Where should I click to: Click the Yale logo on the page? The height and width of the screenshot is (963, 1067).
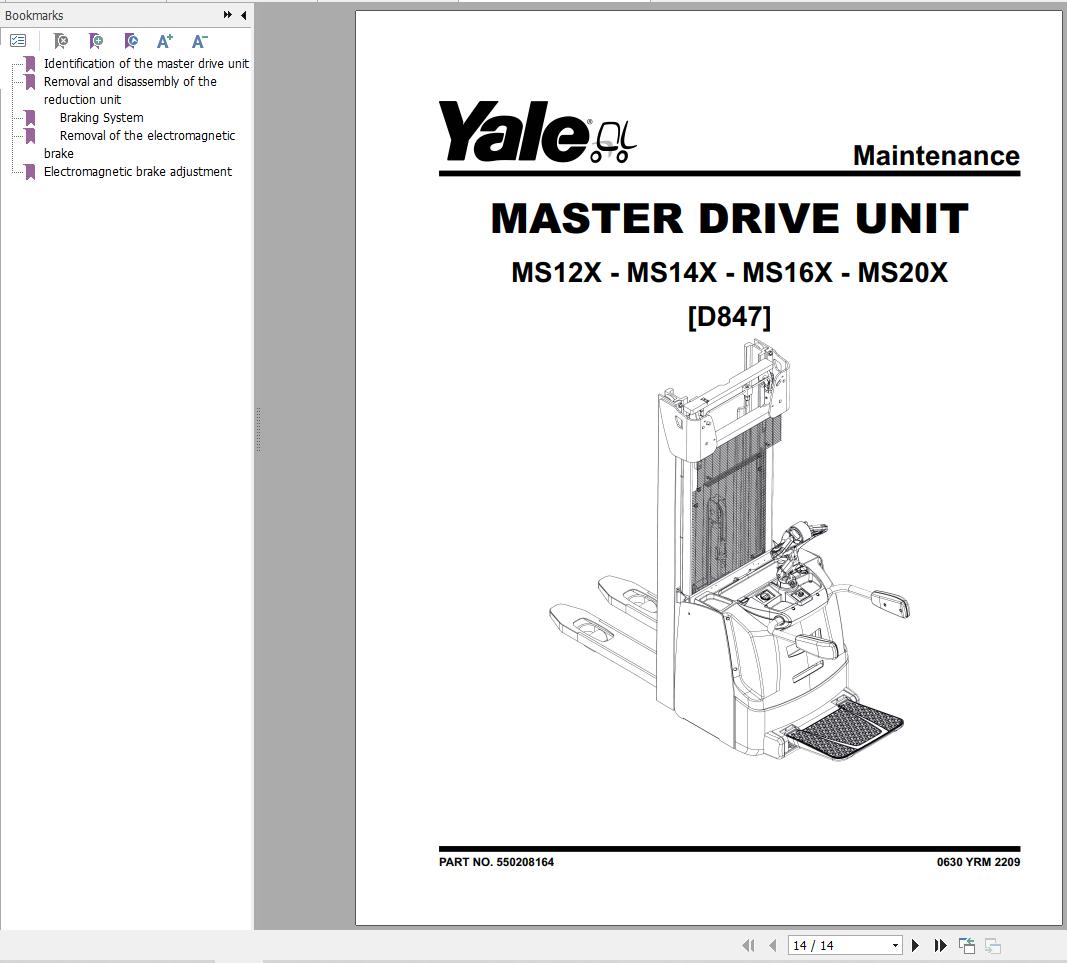[537, 132]
